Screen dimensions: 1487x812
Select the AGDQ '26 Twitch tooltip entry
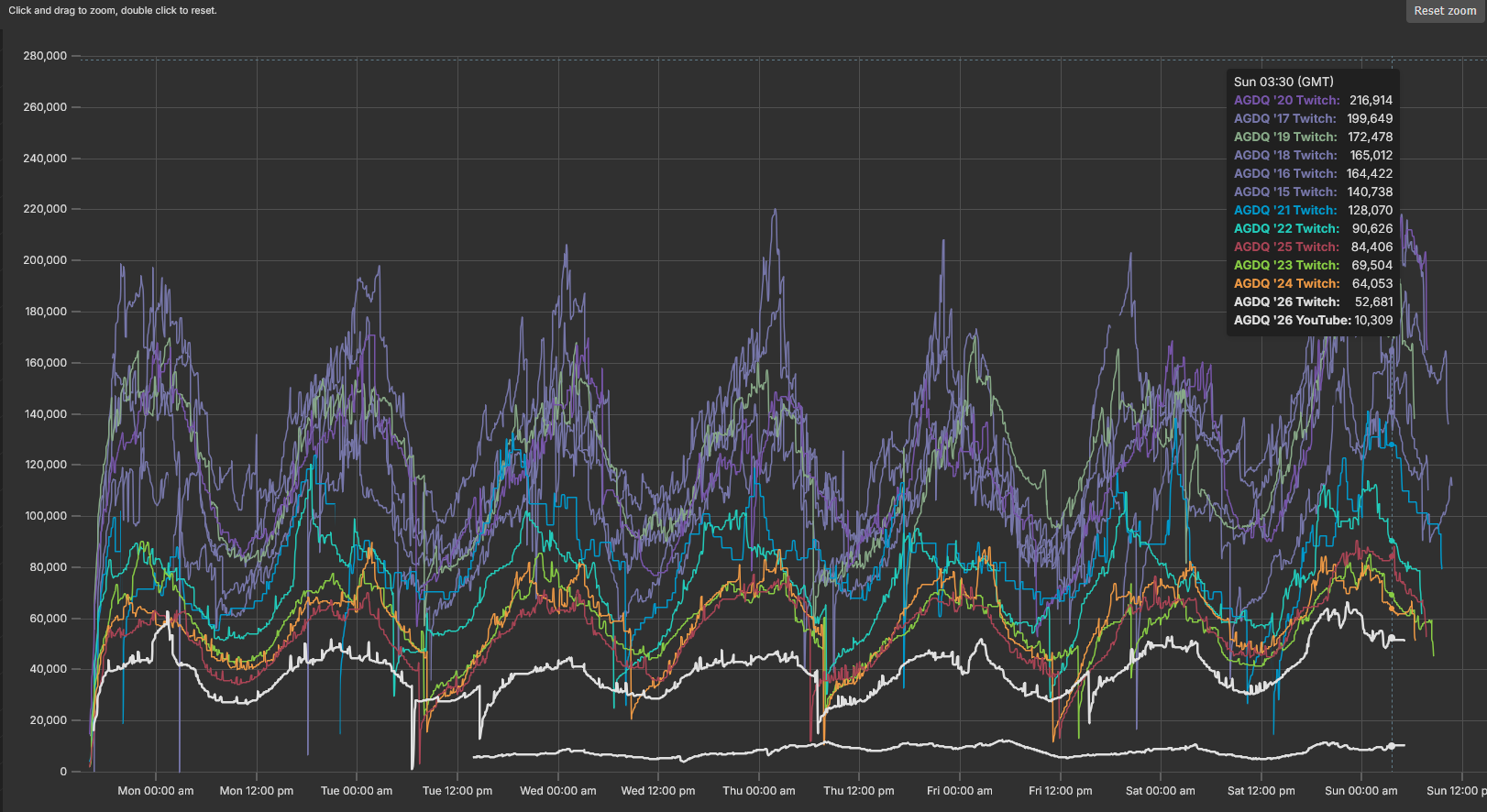pos(1313,302)
